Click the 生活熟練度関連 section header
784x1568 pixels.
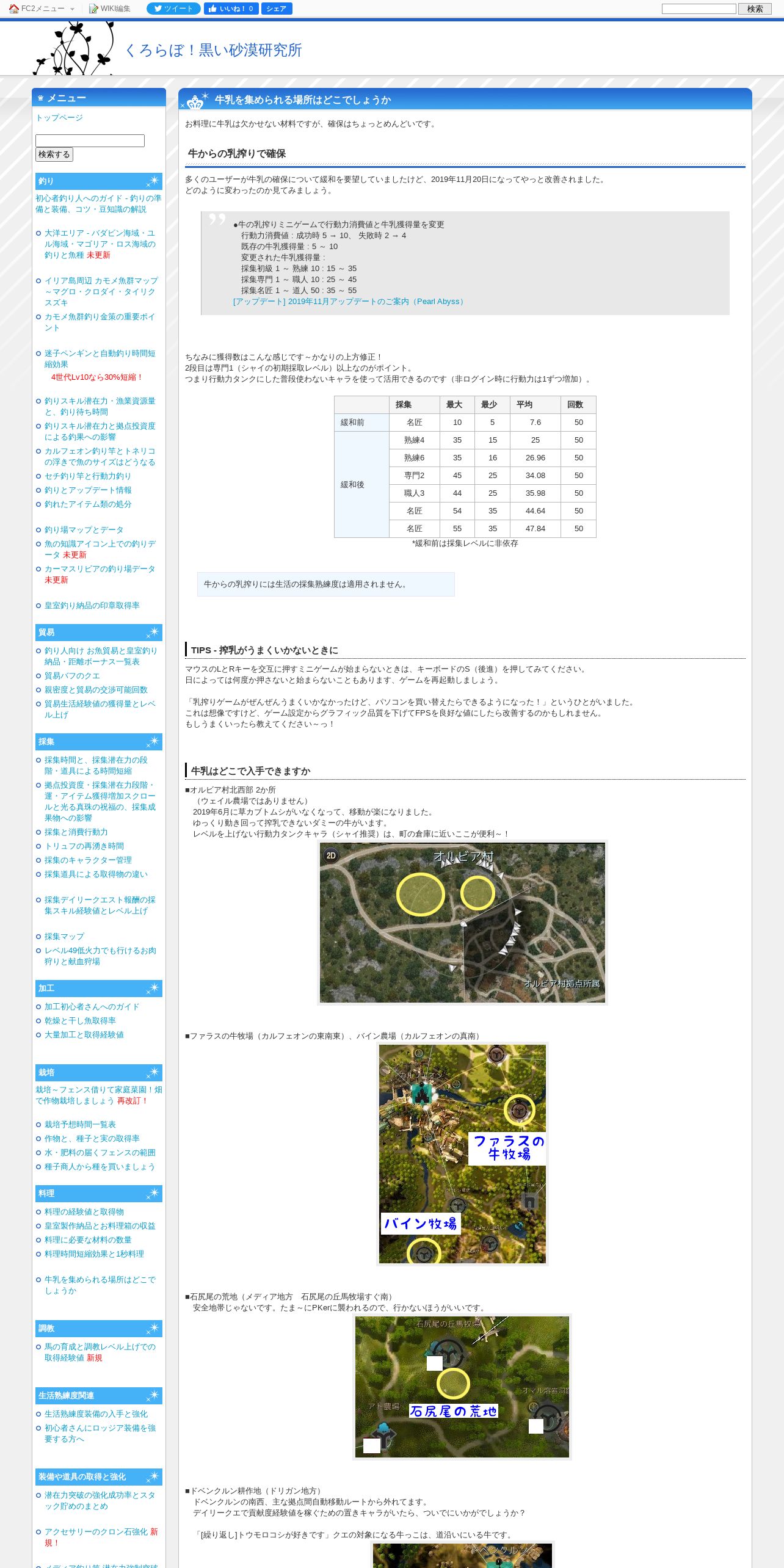coord(99,1395)
